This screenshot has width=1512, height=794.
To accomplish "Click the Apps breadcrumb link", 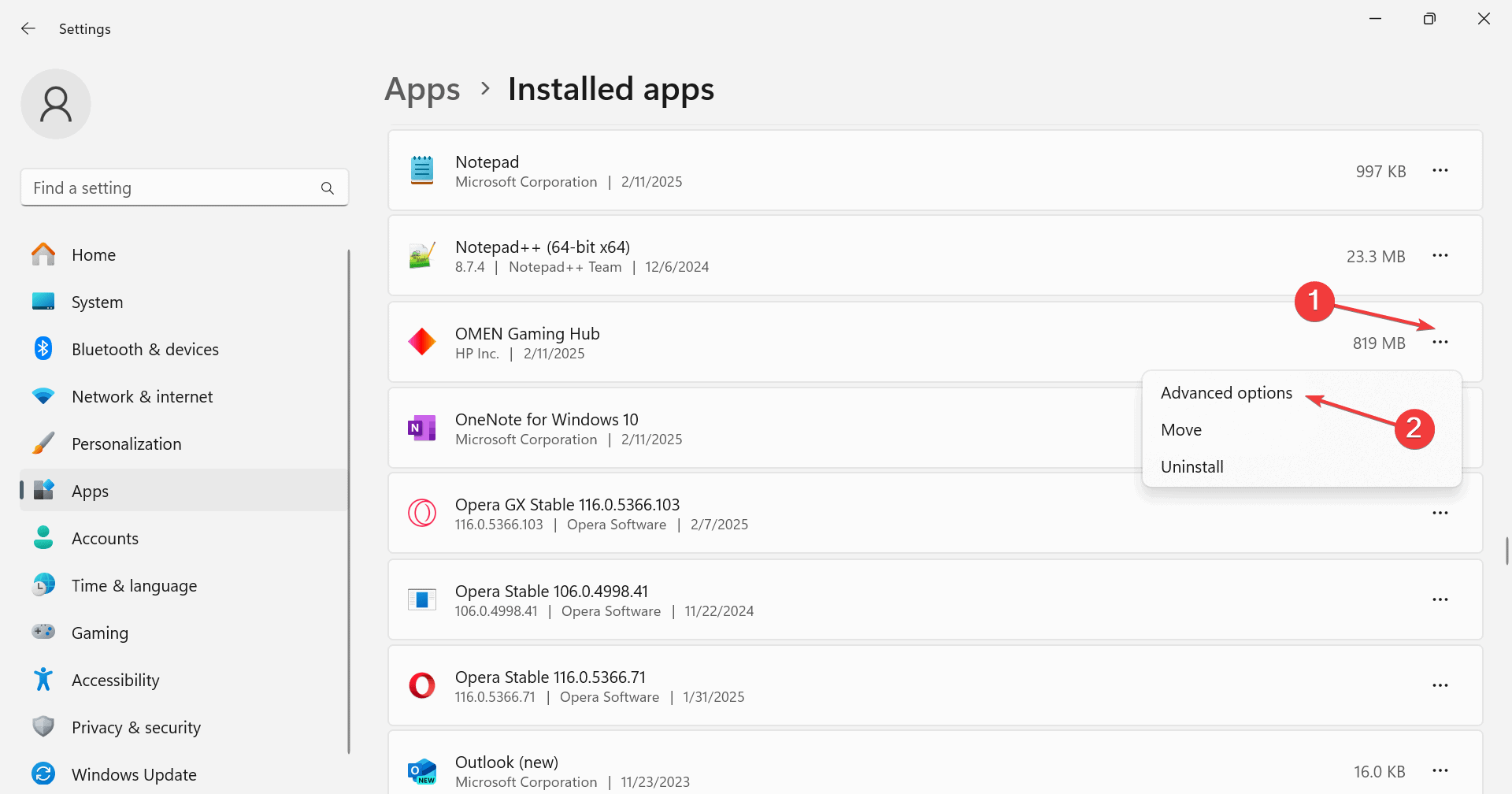I will click(422, 89).
